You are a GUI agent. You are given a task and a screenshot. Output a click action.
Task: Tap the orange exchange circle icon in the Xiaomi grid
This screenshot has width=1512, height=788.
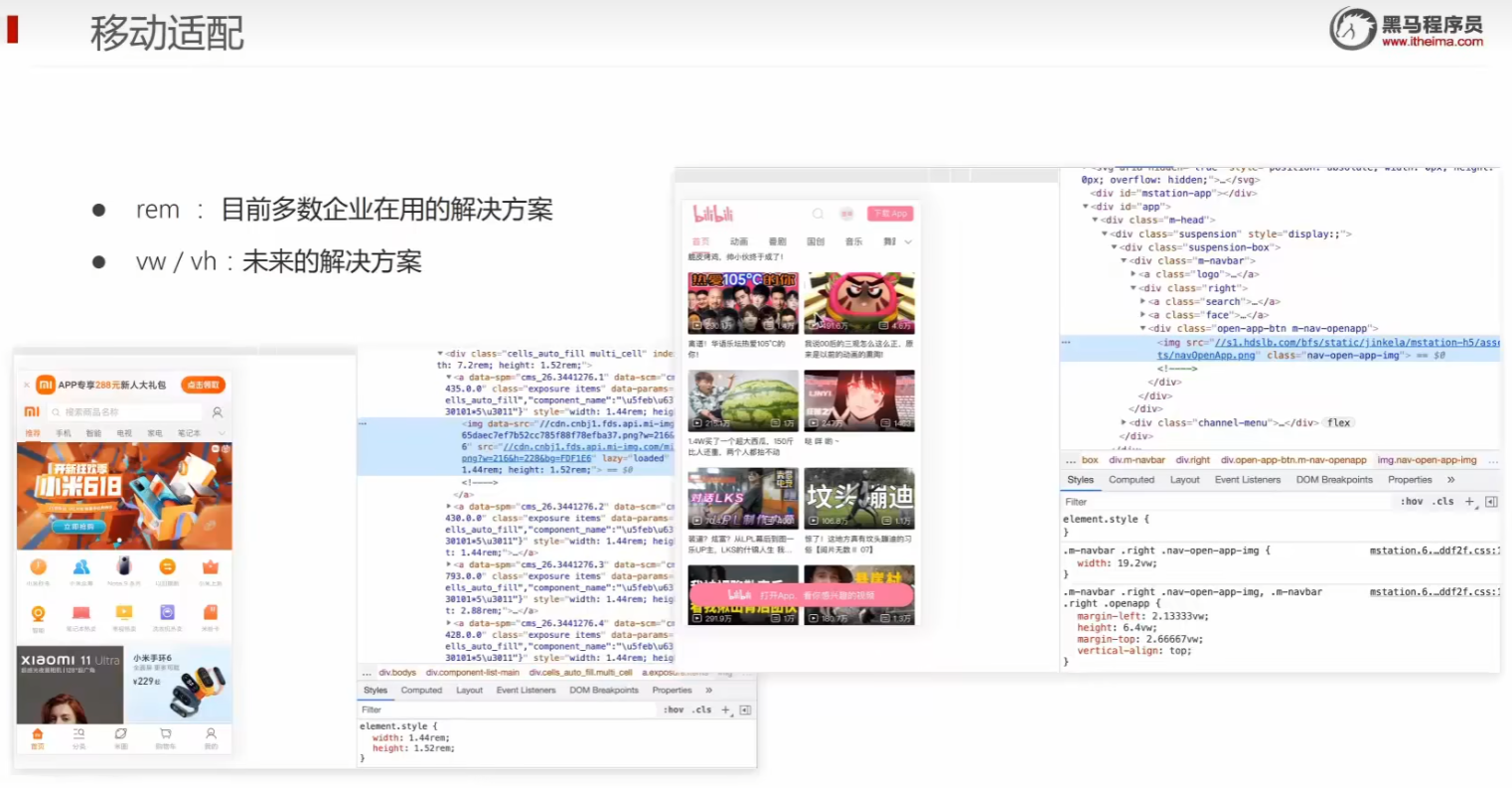pyautogui.click(x=167, y=566)
